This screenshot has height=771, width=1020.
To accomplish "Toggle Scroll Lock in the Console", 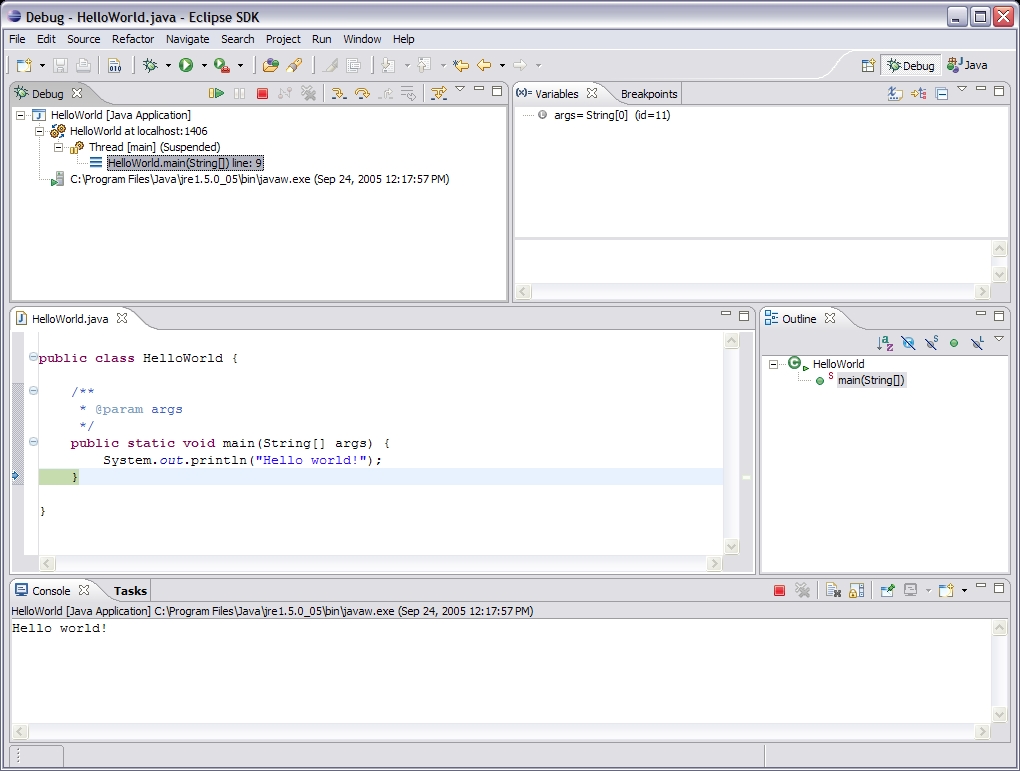I will pyautogui.click(x=857, y=590).
